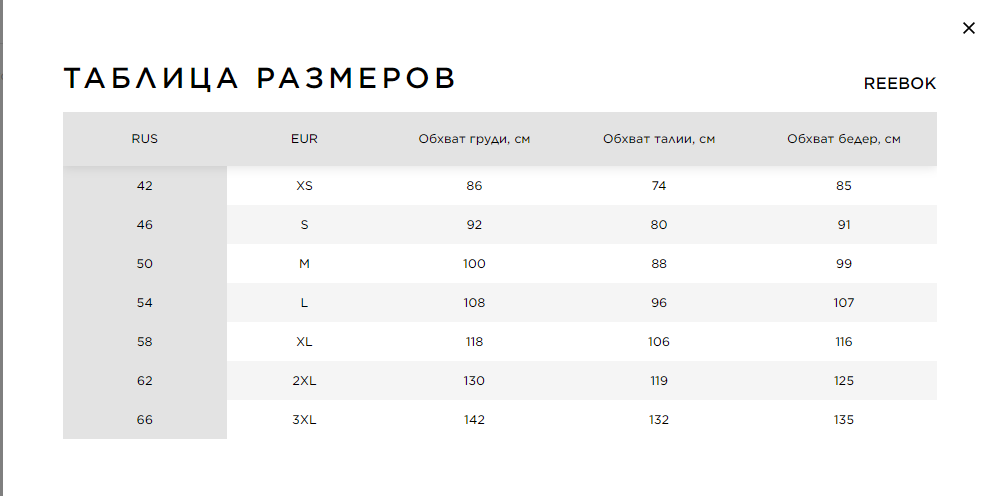This screenshot has width=997, height=496.
Task: Click chest value 100 in M row
Action: (x=474, y=263)
